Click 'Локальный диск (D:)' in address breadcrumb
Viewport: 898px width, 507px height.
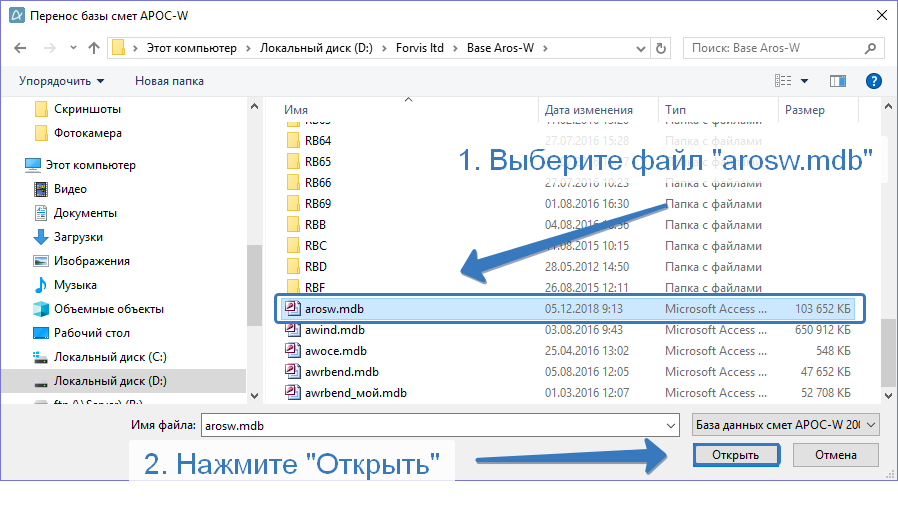[x=316, y=48]
